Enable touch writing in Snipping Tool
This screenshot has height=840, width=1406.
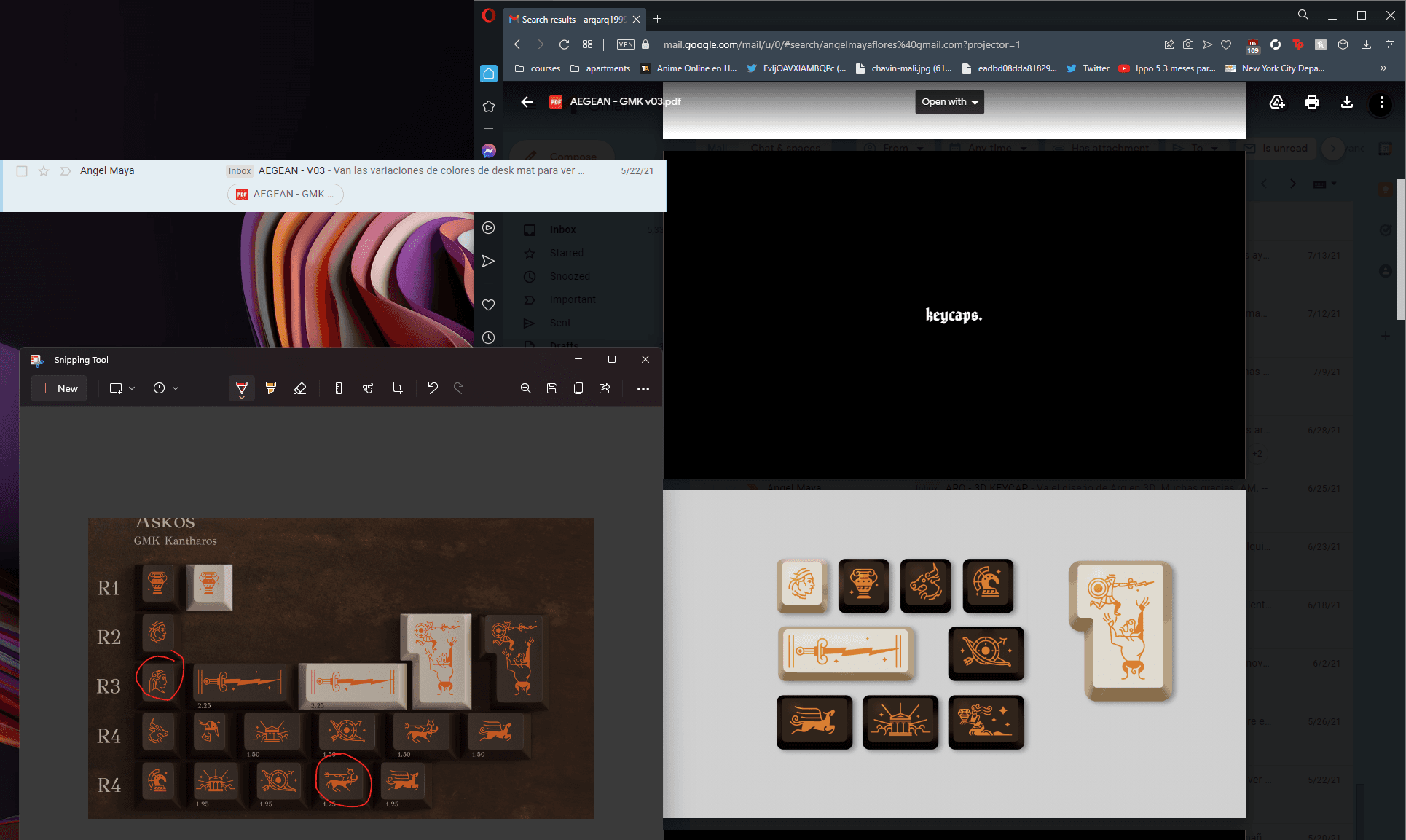pyautogui.click(x=368, y=388)
